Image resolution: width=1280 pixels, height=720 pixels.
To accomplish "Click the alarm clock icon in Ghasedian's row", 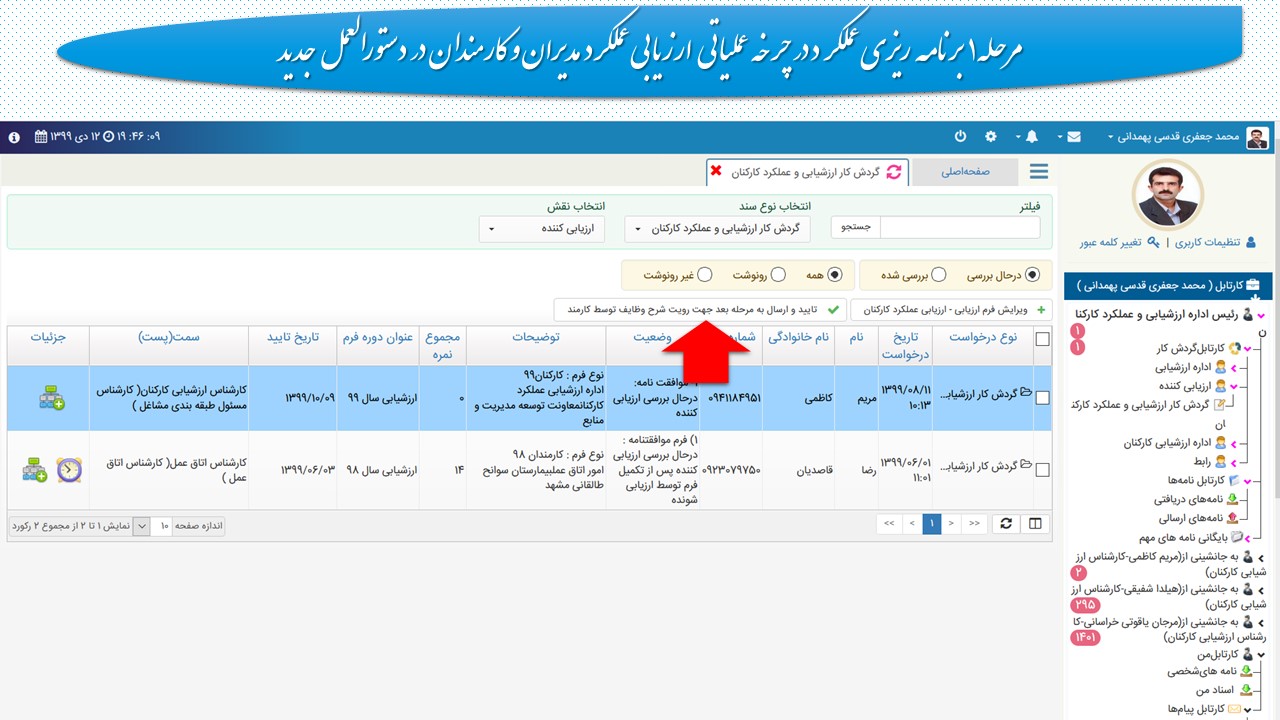I will 68,469.
